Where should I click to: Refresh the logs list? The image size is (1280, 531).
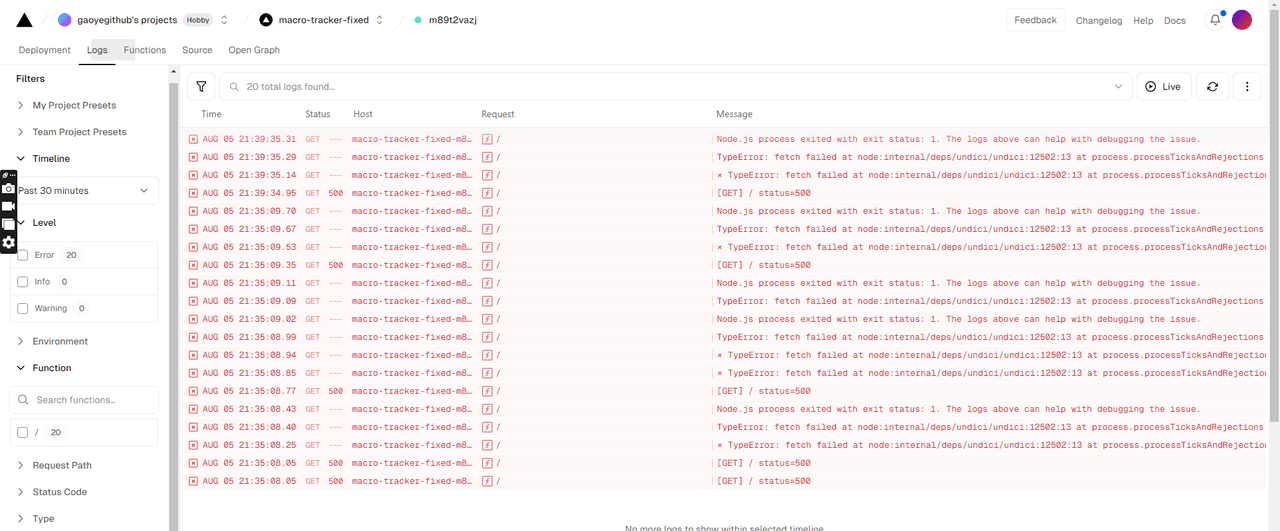1212,87
